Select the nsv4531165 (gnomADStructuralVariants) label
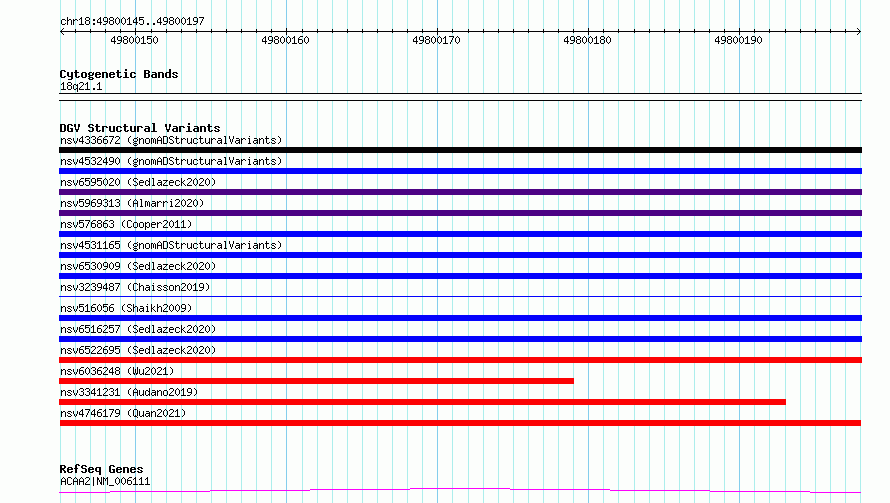 click(x=171, y=245)
